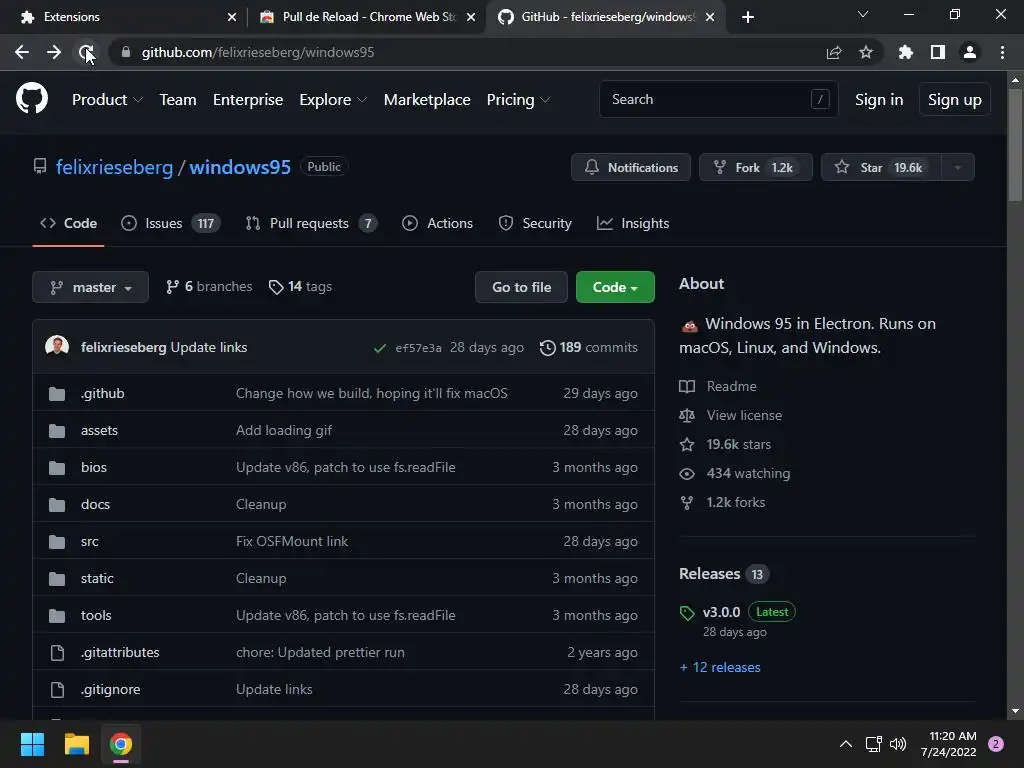This screenshot has width=1024, height=768.
Task: Switch to the Code tab
Action: point(69,223)
